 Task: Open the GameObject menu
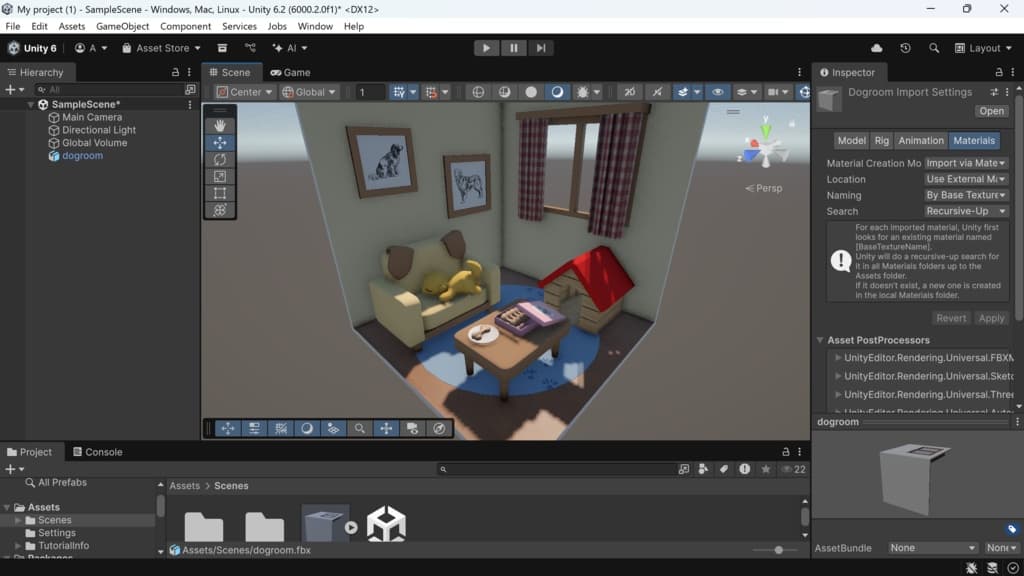(x=122, y=26)
